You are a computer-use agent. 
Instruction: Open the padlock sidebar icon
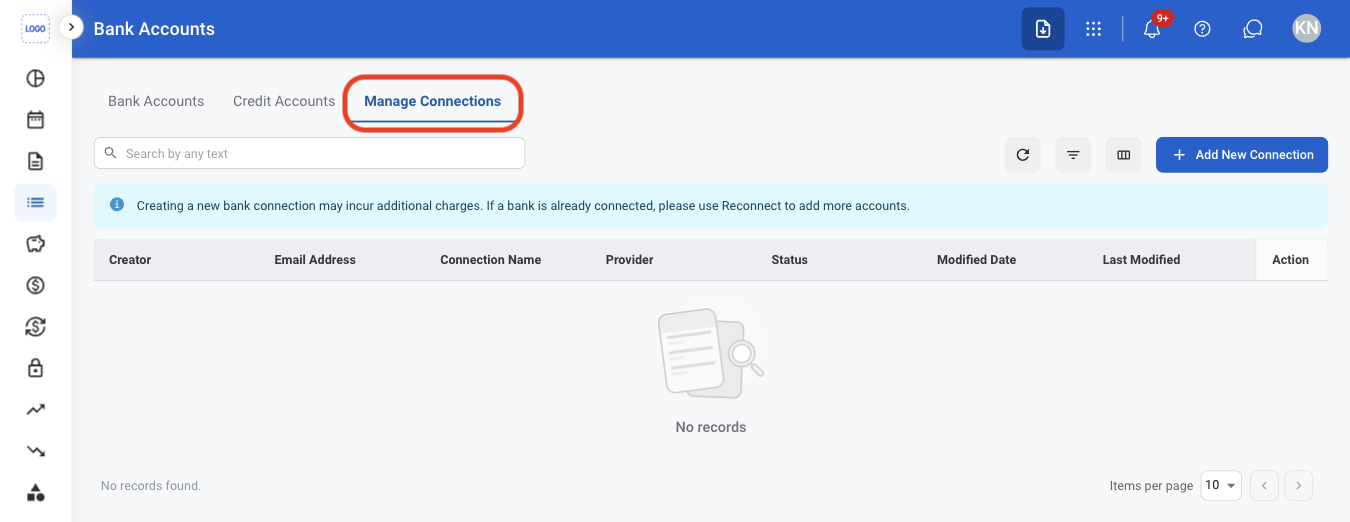(x=35, y=368)
